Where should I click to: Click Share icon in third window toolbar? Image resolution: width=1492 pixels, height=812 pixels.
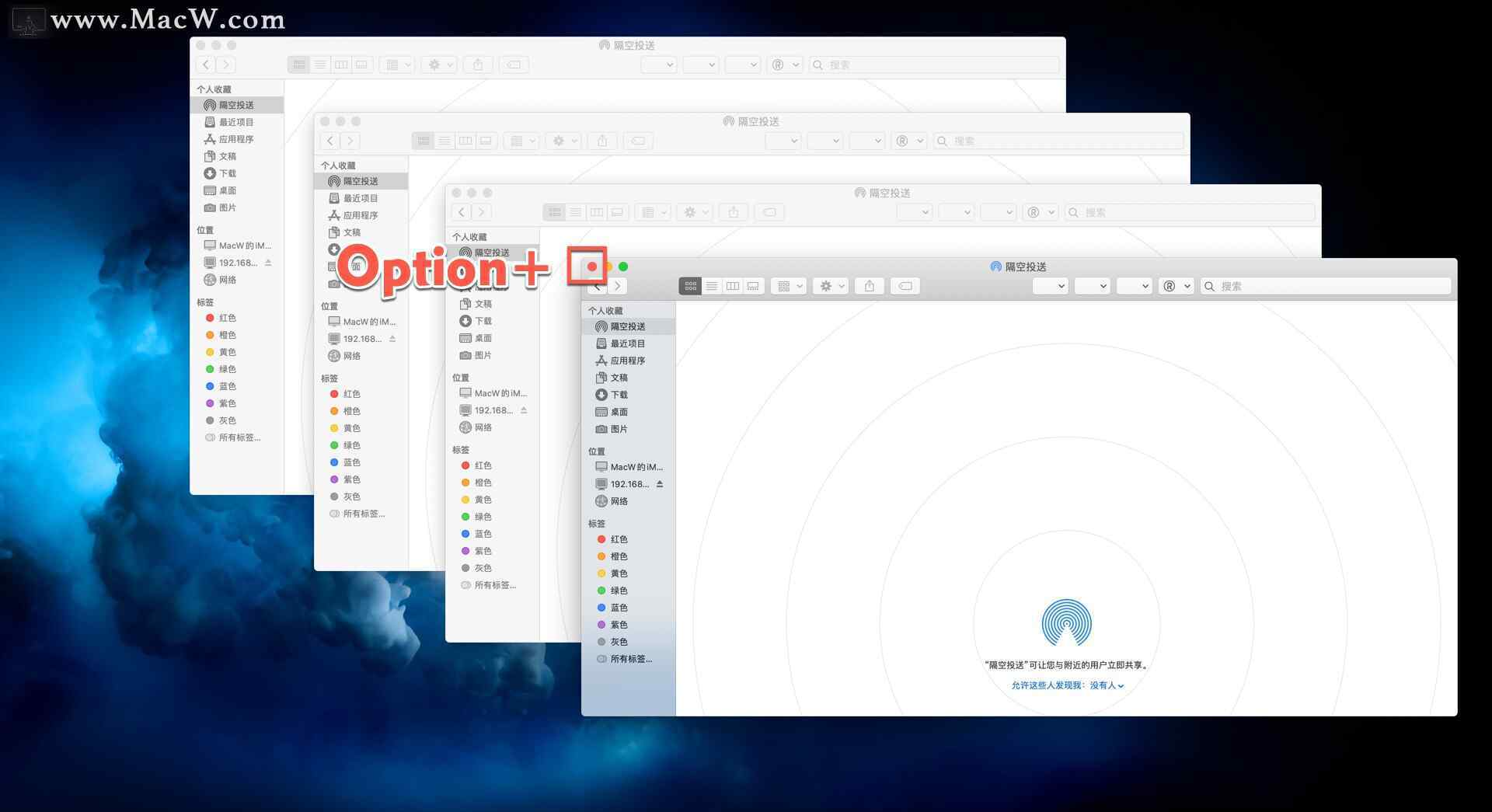[x=734, y=212]
